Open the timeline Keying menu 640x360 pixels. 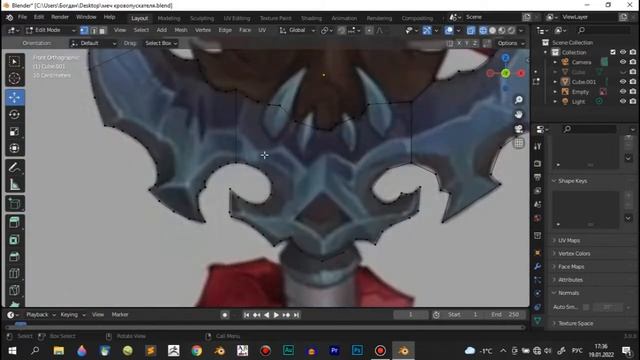pyautogui.click(x=73, y=315)
